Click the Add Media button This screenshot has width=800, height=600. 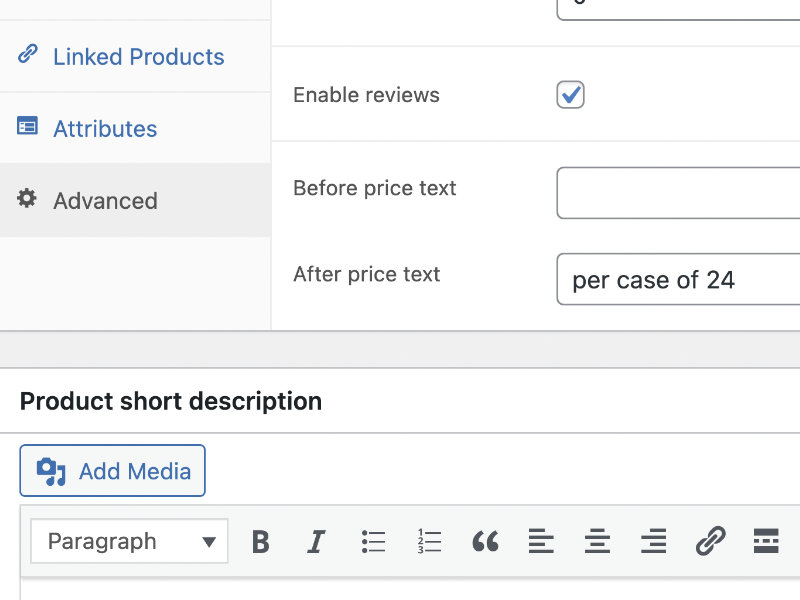coord(112,470)
